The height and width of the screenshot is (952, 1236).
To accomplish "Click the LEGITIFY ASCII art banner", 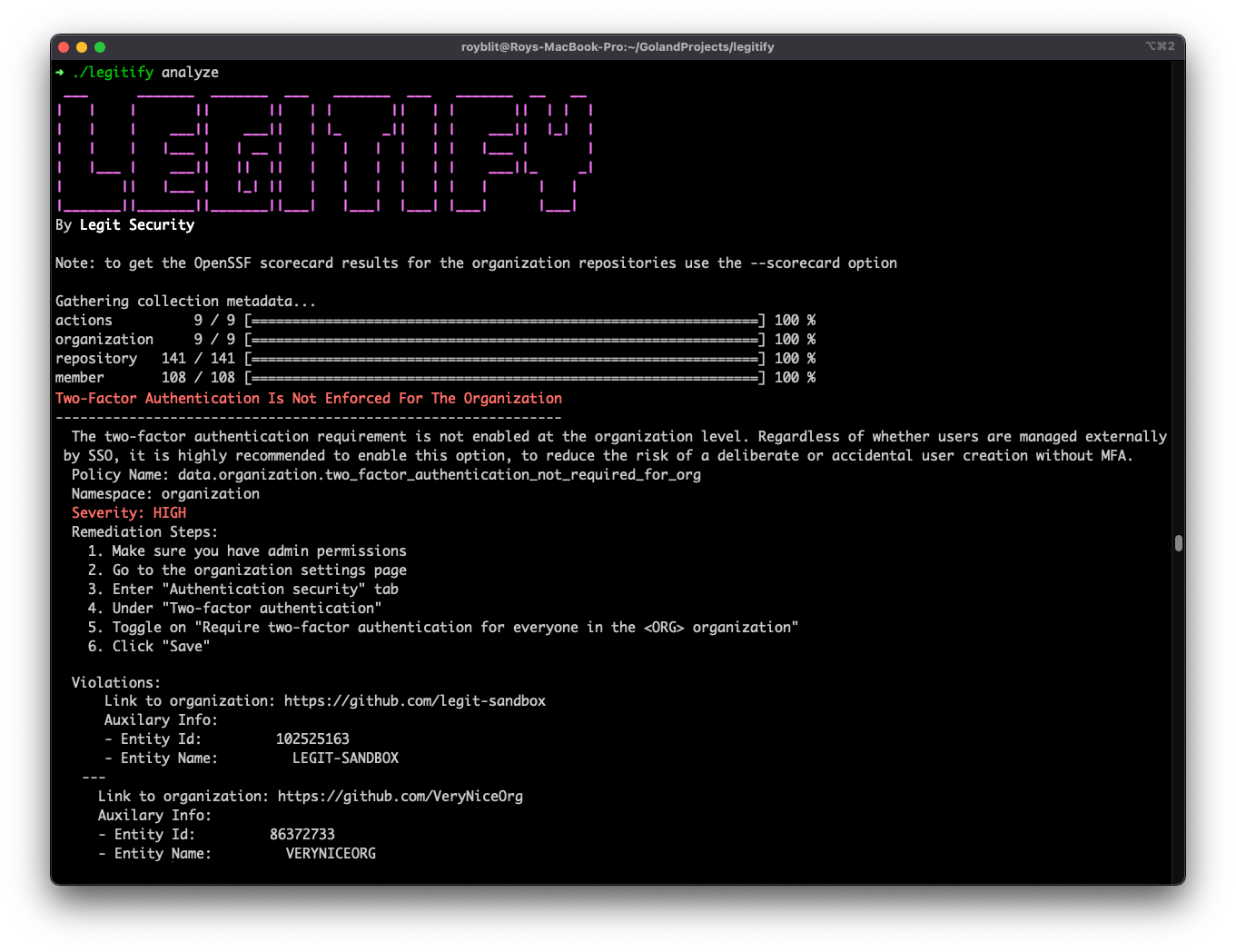I will (x=322, y=150).
